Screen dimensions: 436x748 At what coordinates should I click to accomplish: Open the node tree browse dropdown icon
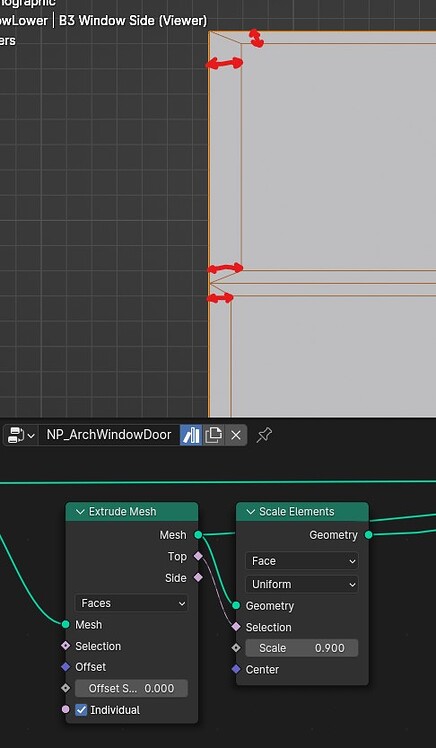[21, 435]
